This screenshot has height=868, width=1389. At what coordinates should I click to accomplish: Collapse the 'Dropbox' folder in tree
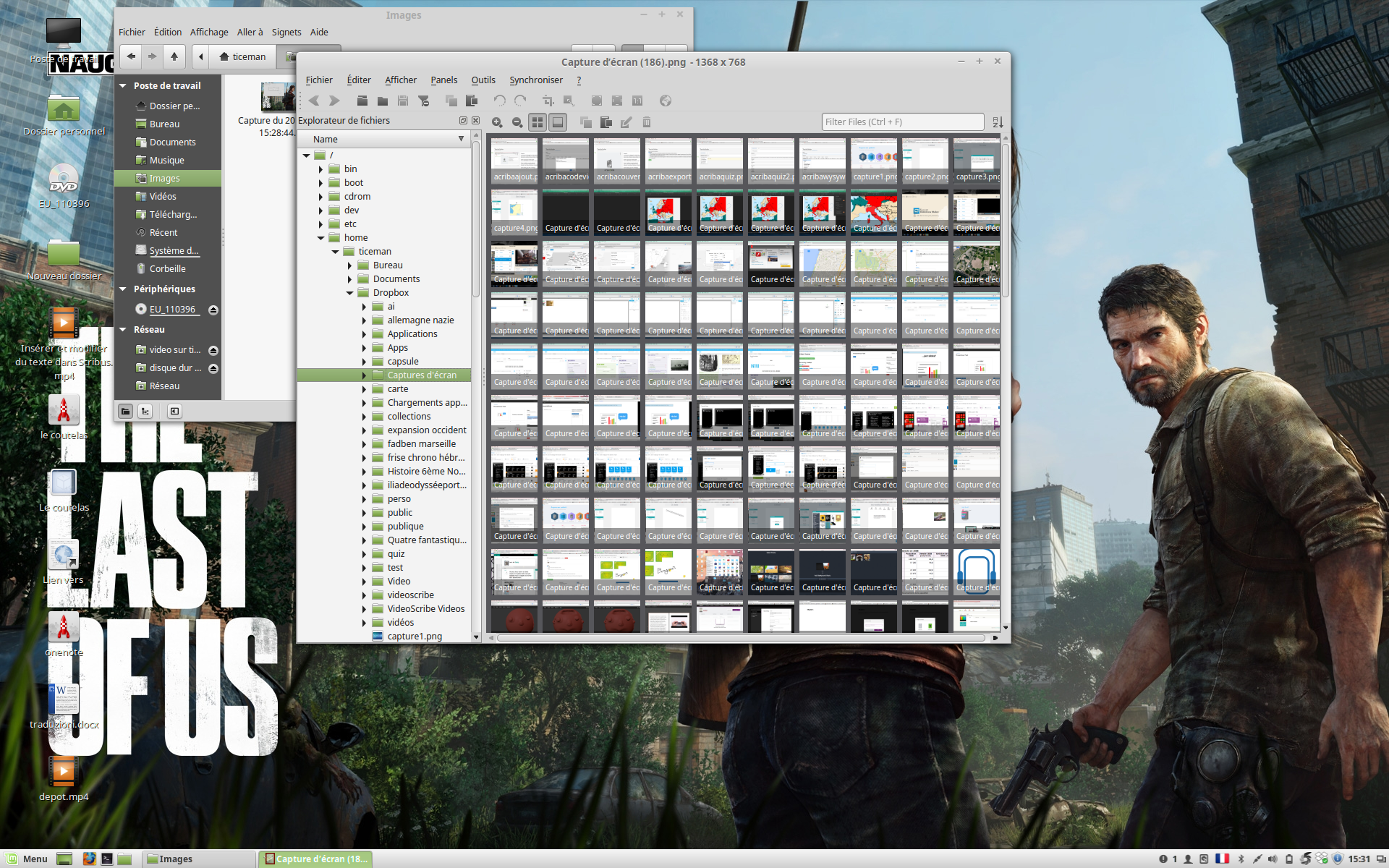coord(349,293)
